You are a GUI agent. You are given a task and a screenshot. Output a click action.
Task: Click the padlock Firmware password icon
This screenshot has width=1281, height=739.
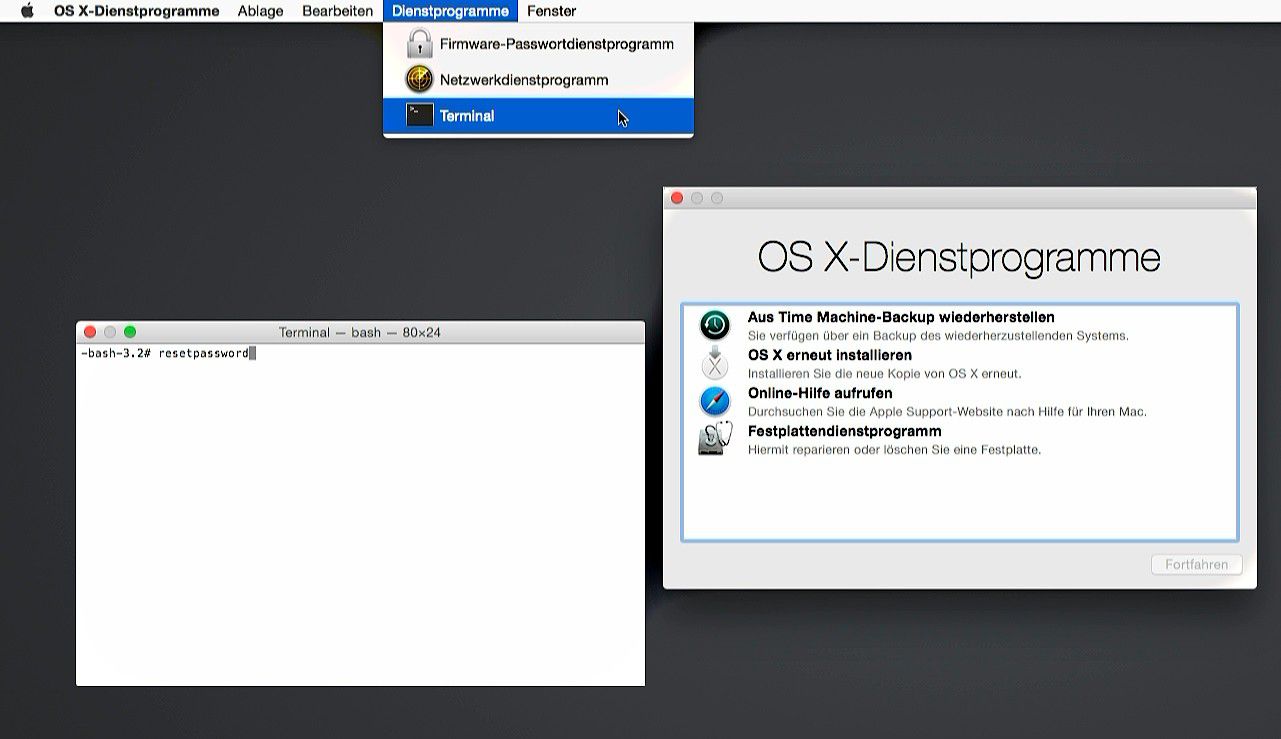tap(419, 44)
